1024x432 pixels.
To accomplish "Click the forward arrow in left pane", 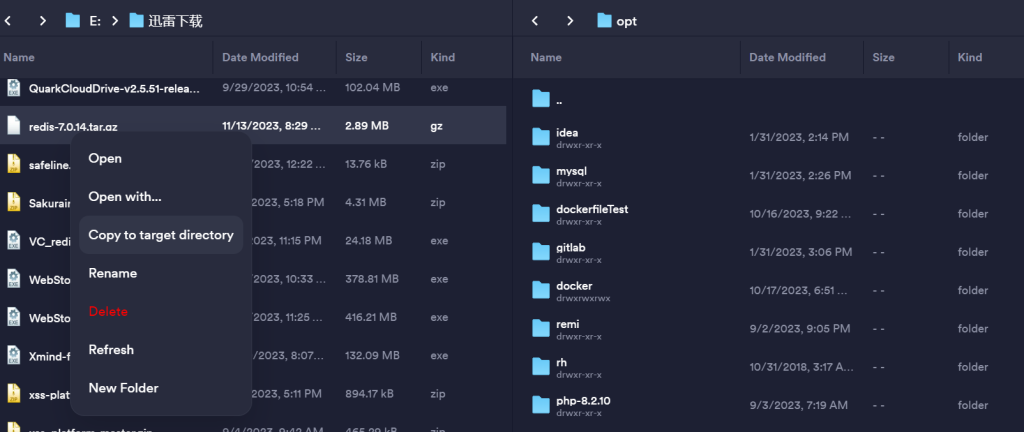I will point(42,20).
